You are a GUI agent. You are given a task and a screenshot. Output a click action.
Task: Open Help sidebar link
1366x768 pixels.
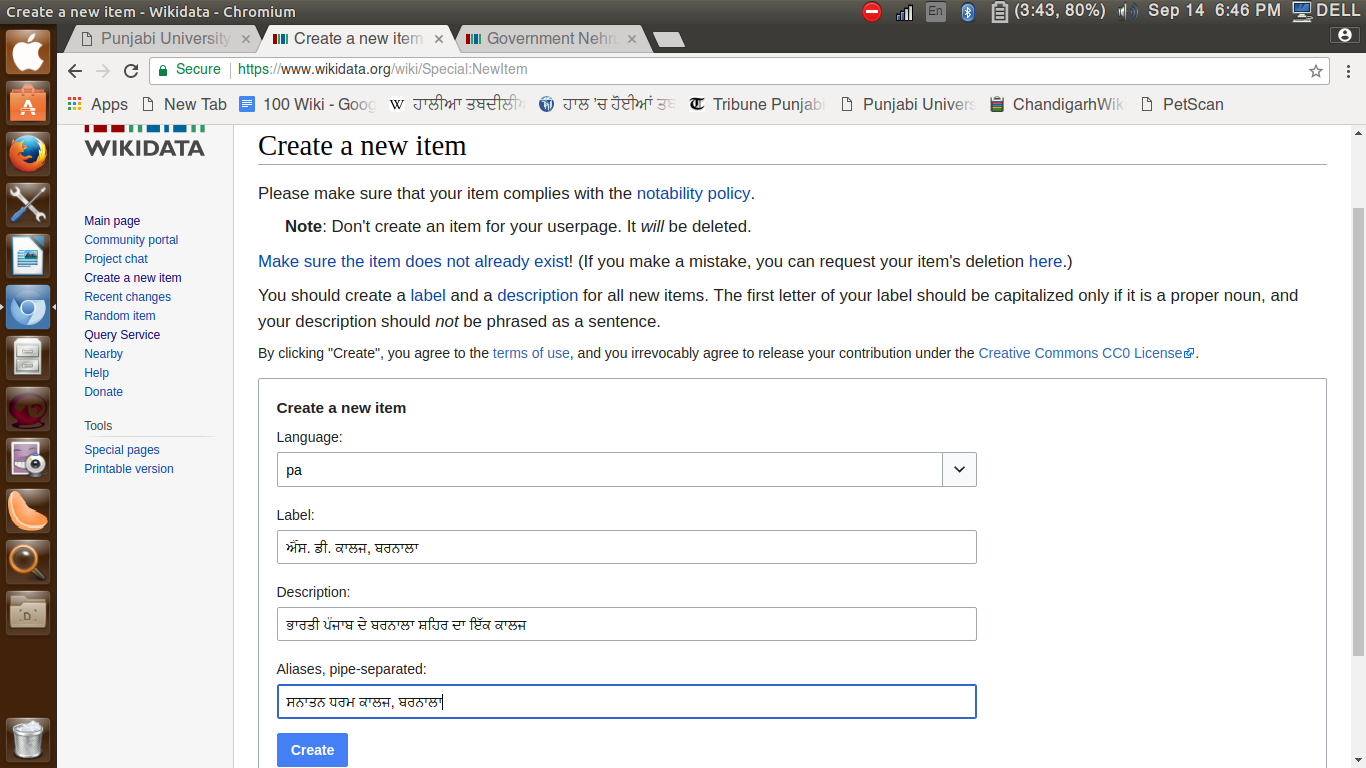click(96, 373)
